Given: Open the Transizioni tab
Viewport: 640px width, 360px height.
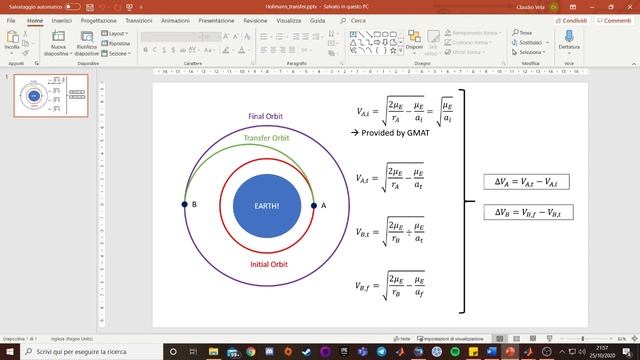Looking at the screenshot, I should click(138, 20).
